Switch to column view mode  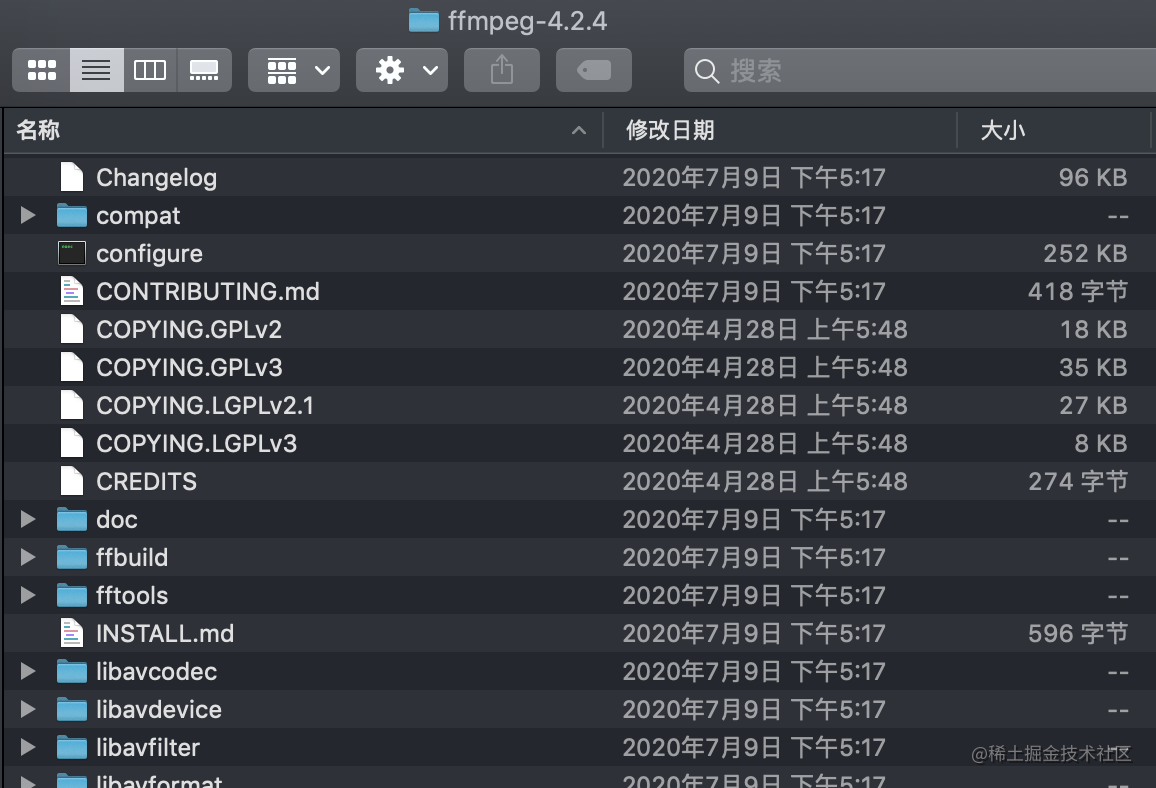click(x=150, y=70)
